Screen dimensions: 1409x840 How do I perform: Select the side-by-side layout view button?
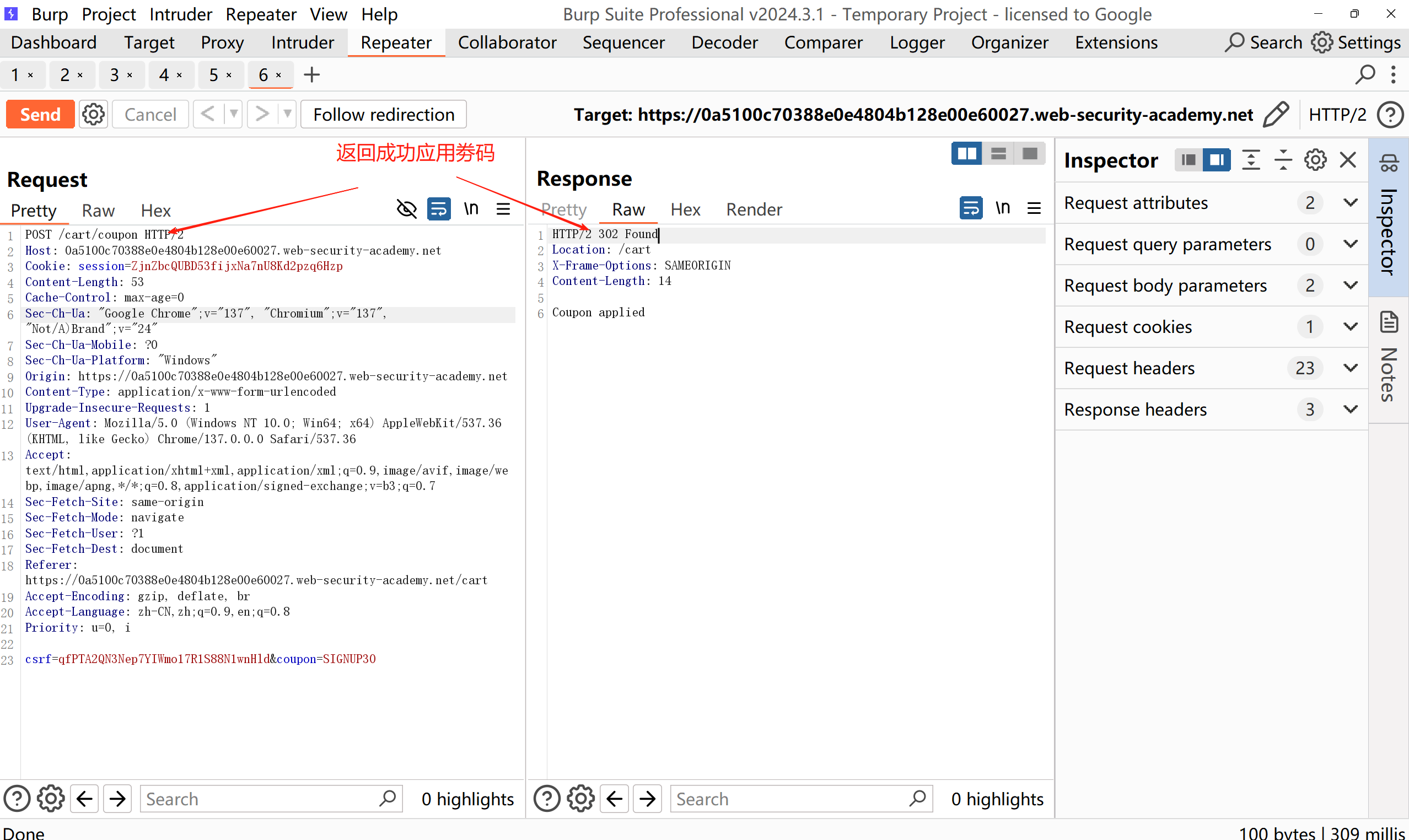[x=966, y=153]
